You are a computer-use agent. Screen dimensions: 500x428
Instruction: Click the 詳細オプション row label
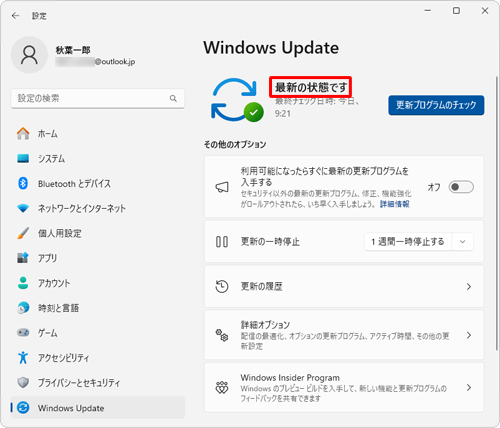(265, 325)
